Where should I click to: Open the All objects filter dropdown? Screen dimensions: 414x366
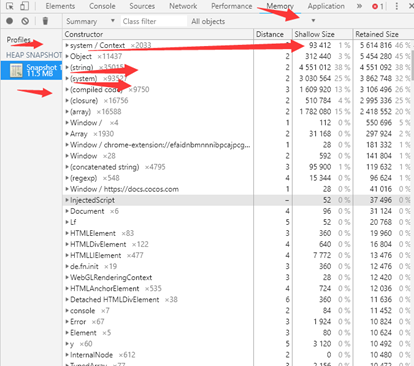(x=253, y=21)
